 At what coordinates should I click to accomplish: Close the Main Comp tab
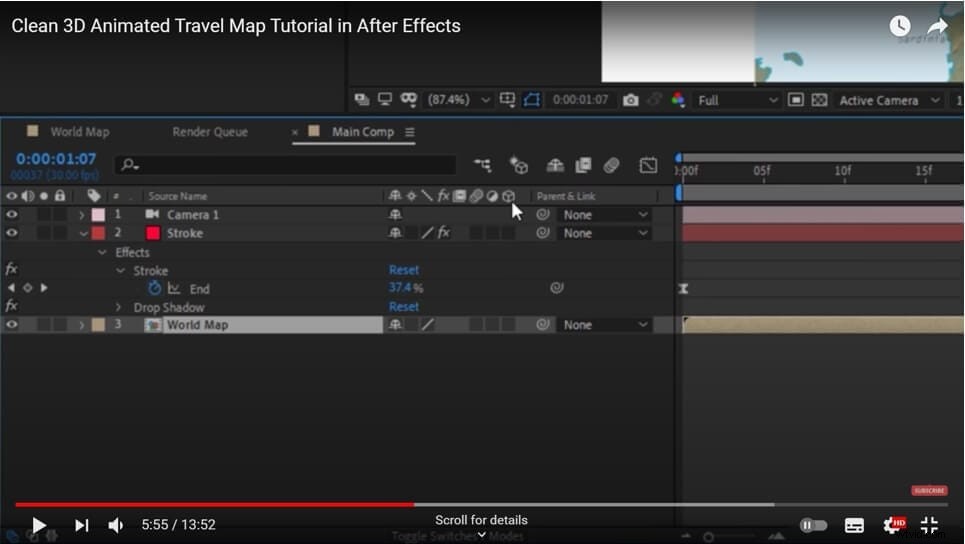pyautogui.click(x=295, y=132)
